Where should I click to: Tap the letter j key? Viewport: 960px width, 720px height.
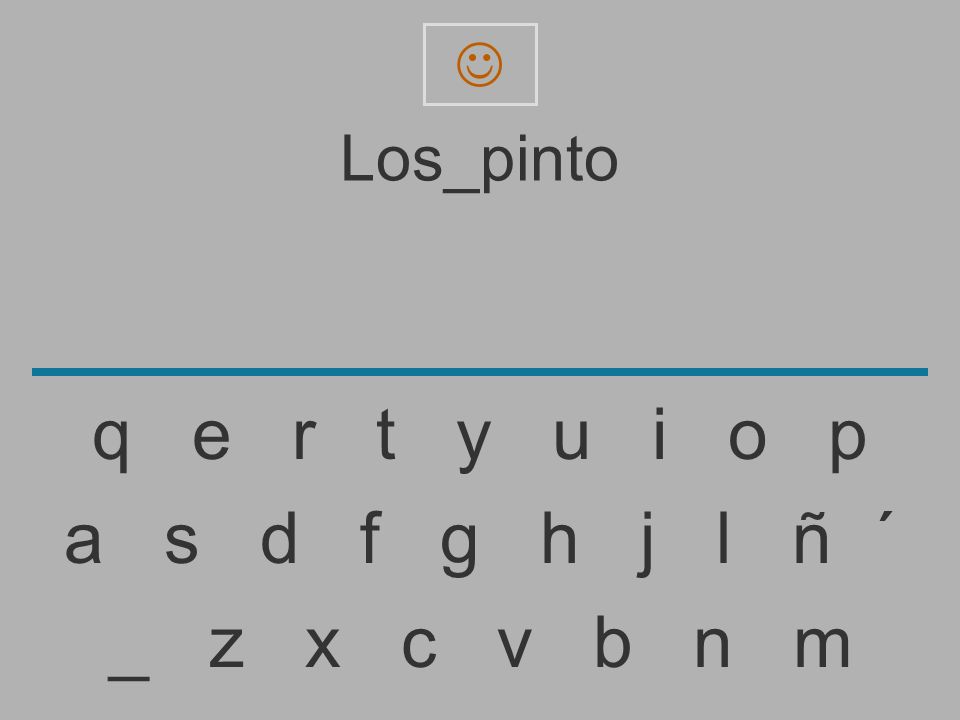tap(645, 544)
